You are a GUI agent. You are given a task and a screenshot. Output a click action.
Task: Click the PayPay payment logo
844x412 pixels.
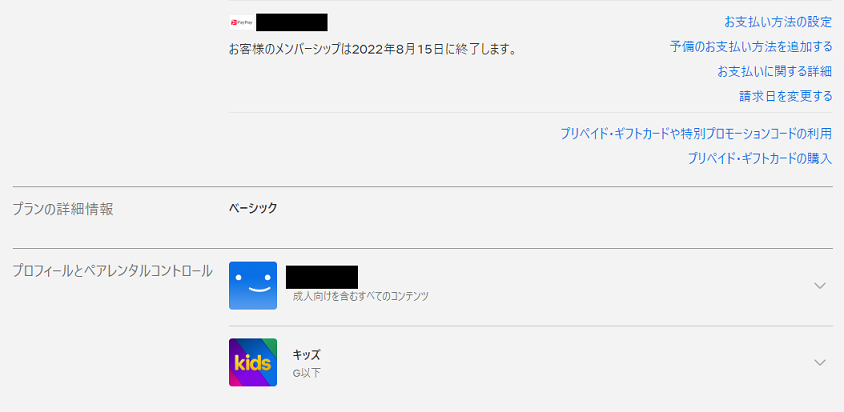click(240, 21)
